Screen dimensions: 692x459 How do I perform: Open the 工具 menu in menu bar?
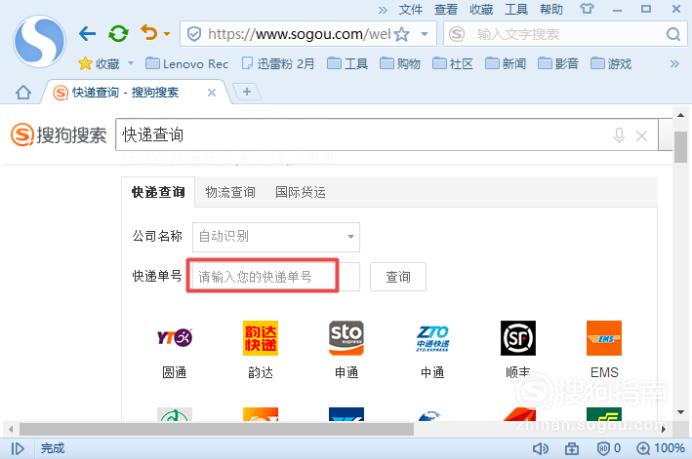coord(516,9)
